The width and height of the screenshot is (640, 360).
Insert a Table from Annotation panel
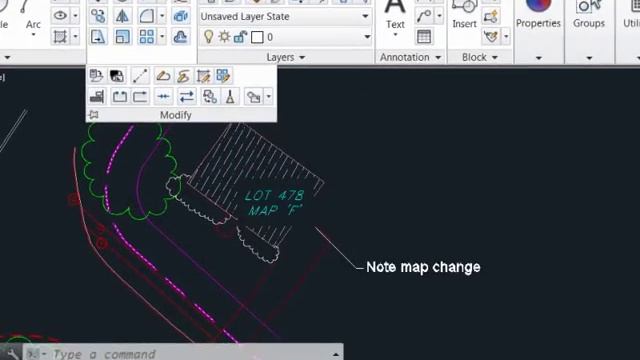(x=424, y=37)
